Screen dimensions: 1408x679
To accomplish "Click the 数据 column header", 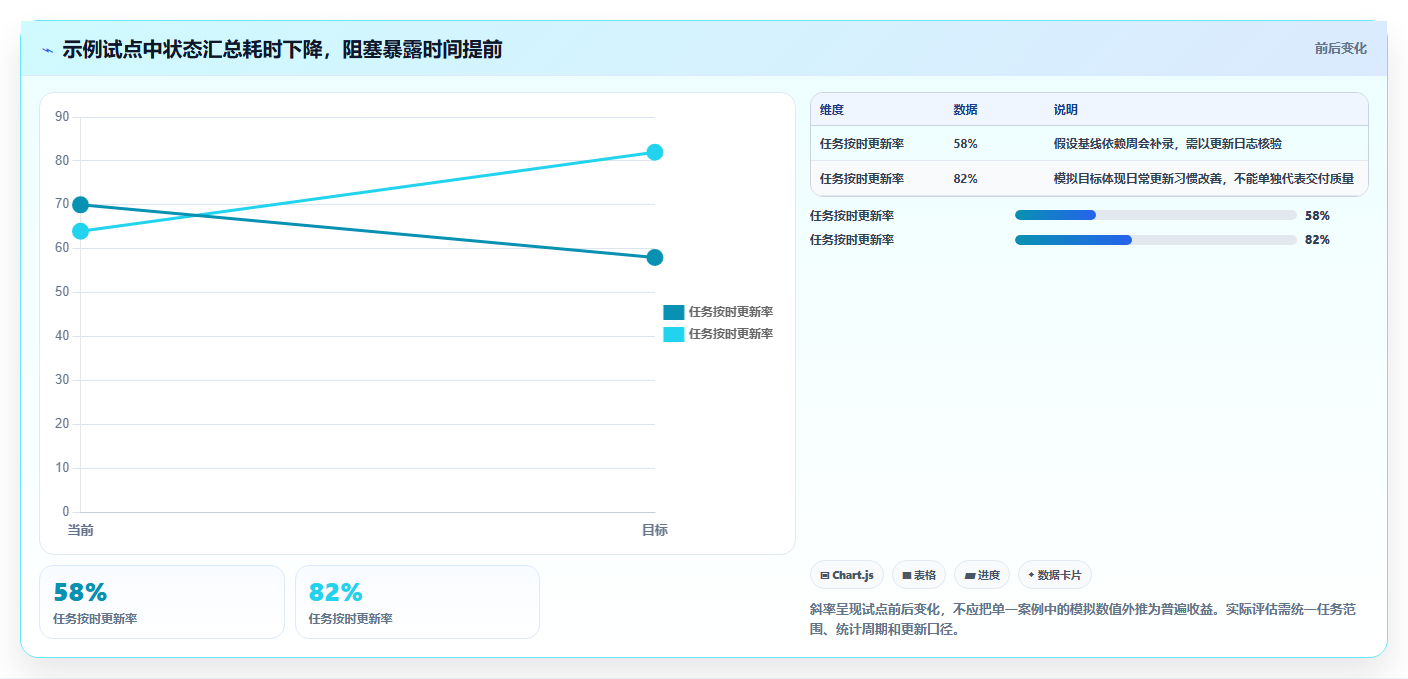I will click(x=966, y=110).
